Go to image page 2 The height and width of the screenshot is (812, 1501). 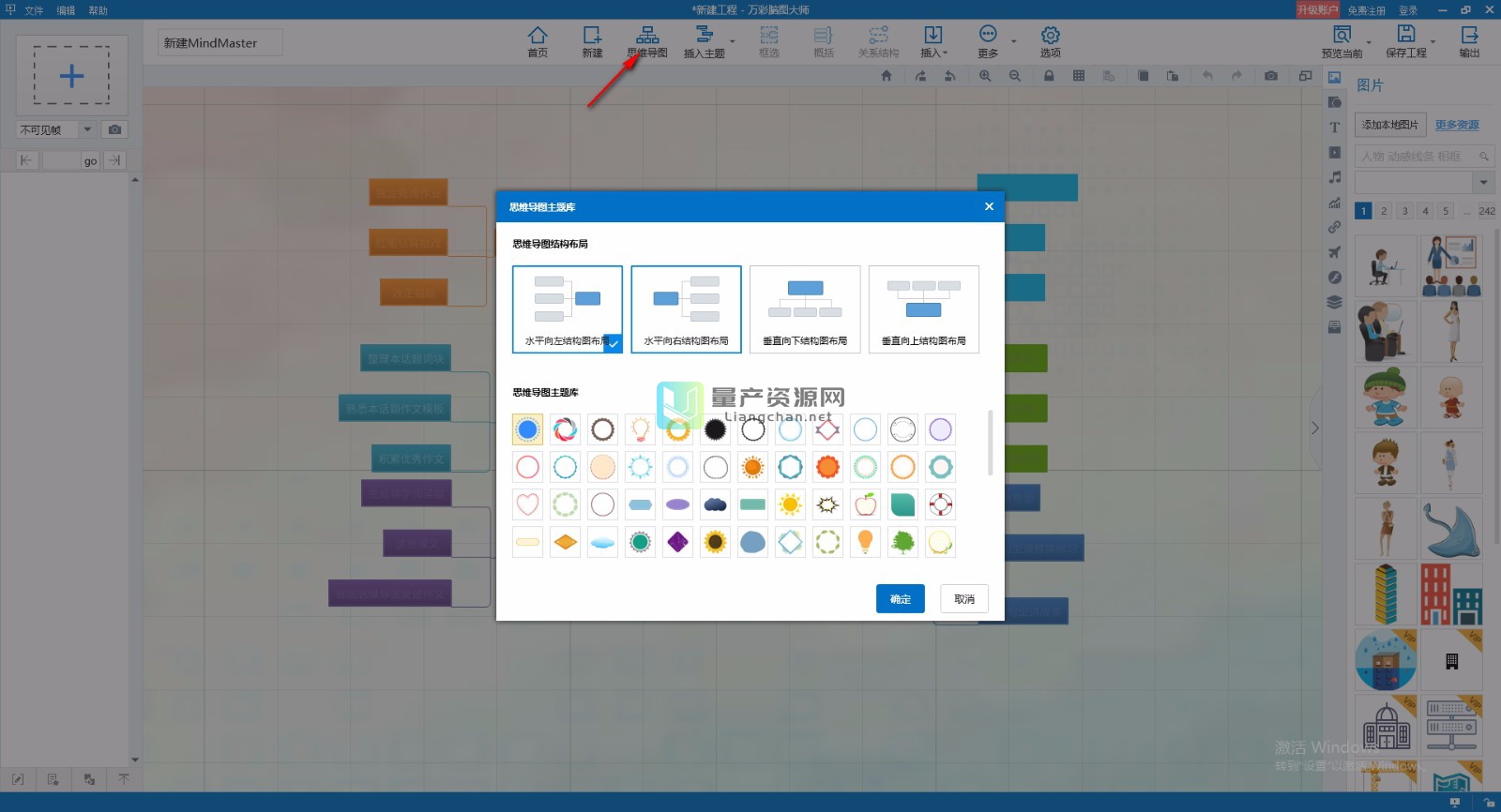pos(1384,211)
